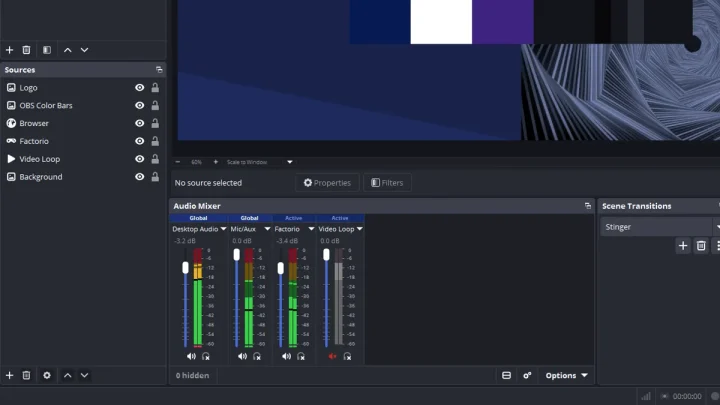The height and width of the screenshot is (405, 720).
Task: Move source up arrow in Sources toolbar
Action: [68, 375]
